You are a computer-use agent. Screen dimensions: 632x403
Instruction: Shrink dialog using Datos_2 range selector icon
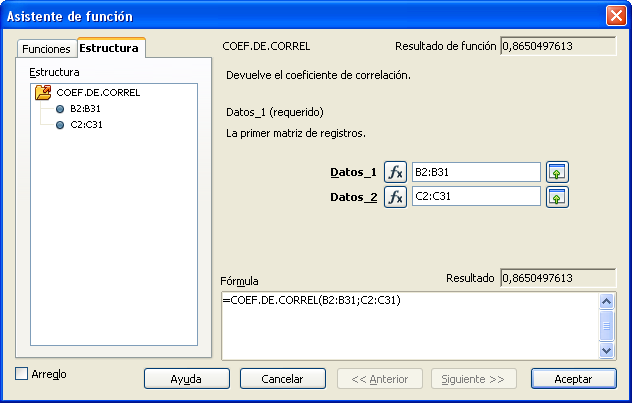click(x=557, y=197)
